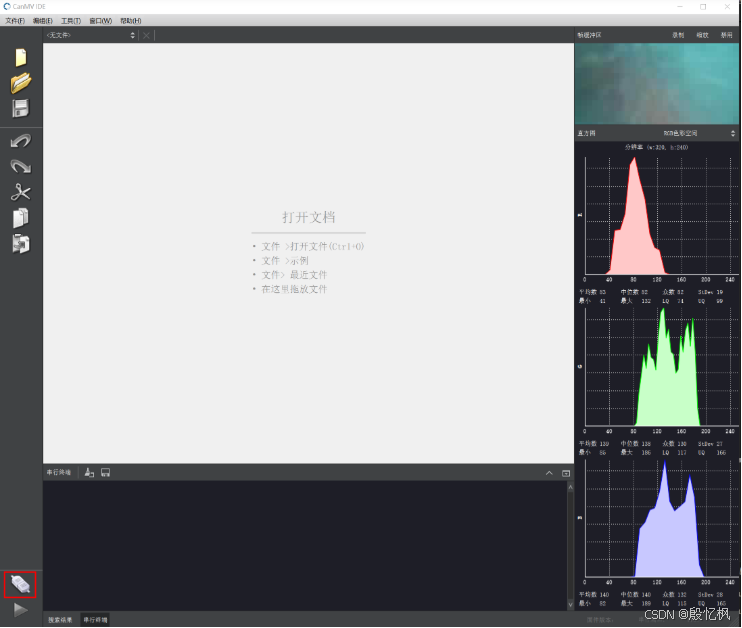
Task: Click the terminal scrollbar's up arrow
Action: pos(570,487)
